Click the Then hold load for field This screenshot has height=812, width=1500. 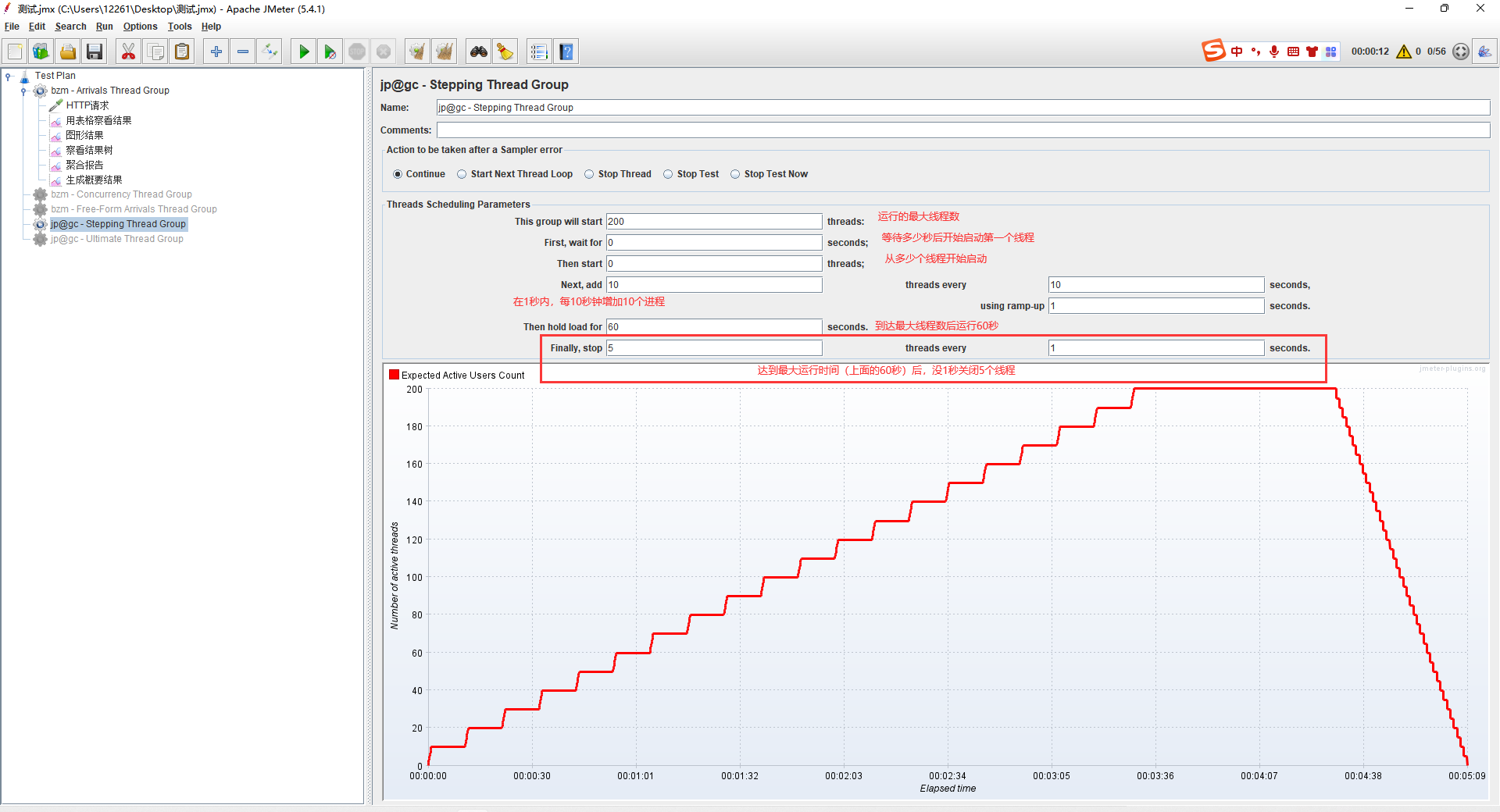click(714, 327)
